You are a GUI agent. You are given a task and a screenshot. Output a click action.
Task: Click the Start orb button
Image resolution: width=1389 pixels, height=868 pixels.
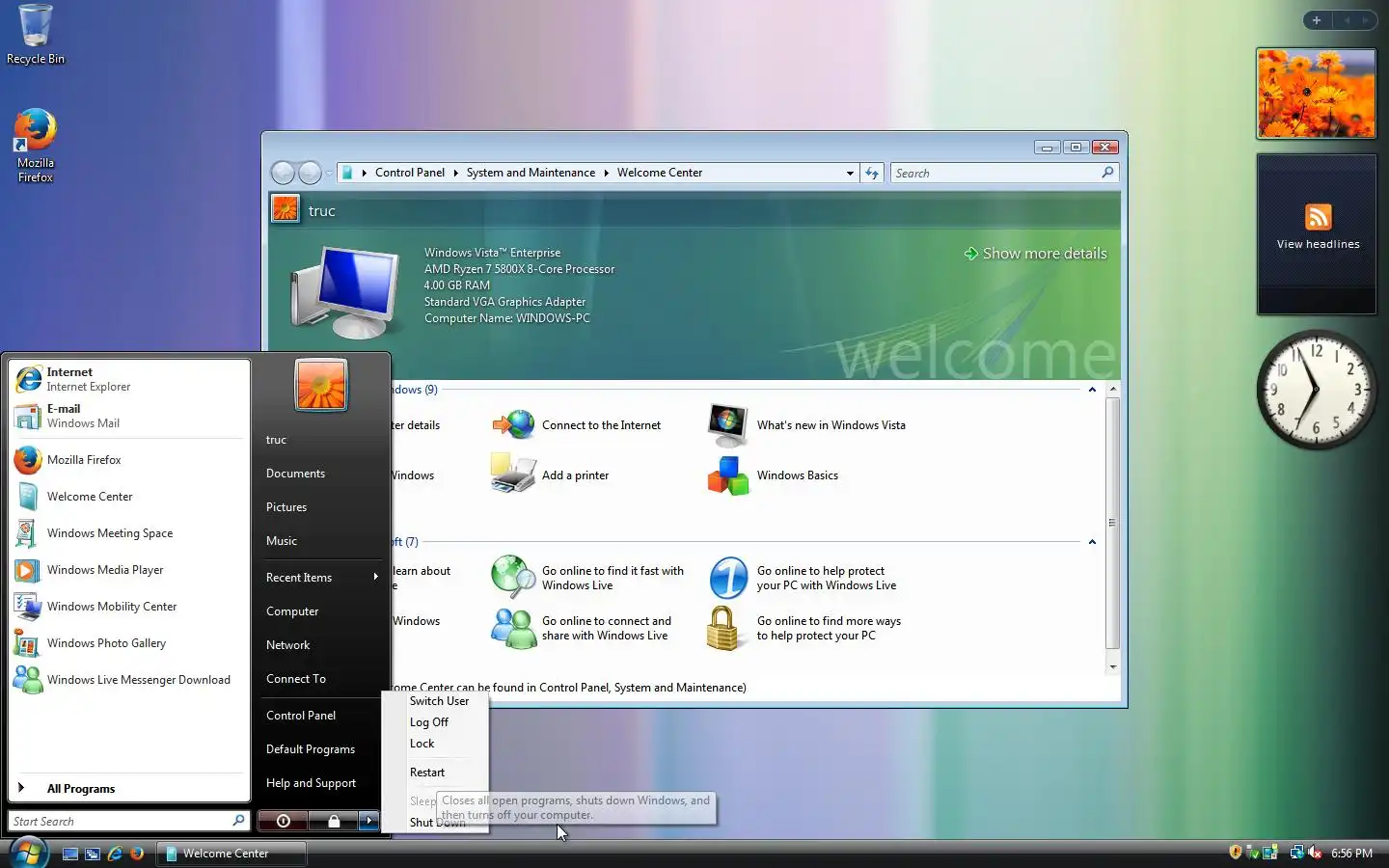28,853
